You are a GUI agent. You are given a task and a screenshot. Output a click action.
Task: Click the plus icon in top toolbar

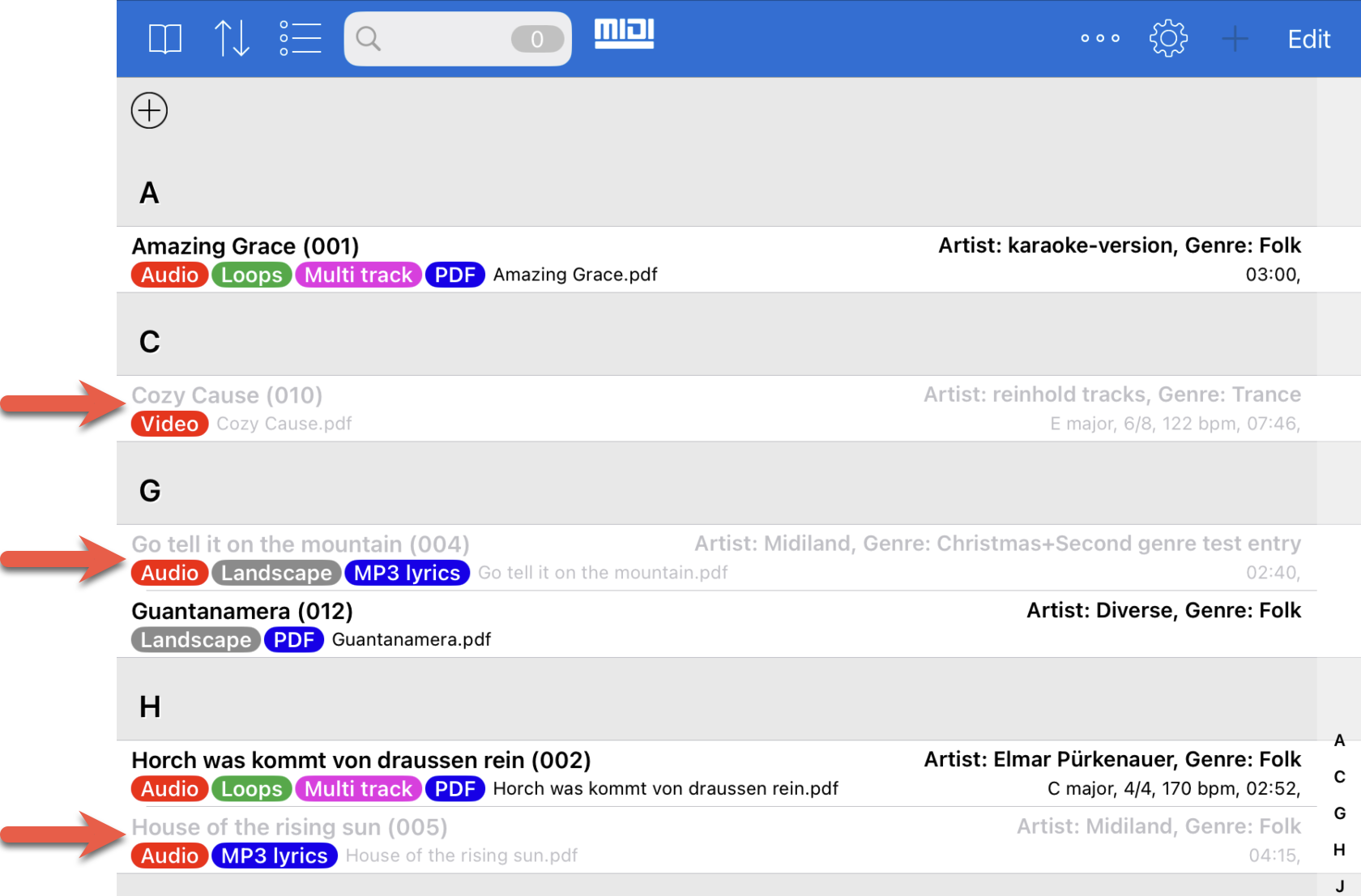[1235, 39]
